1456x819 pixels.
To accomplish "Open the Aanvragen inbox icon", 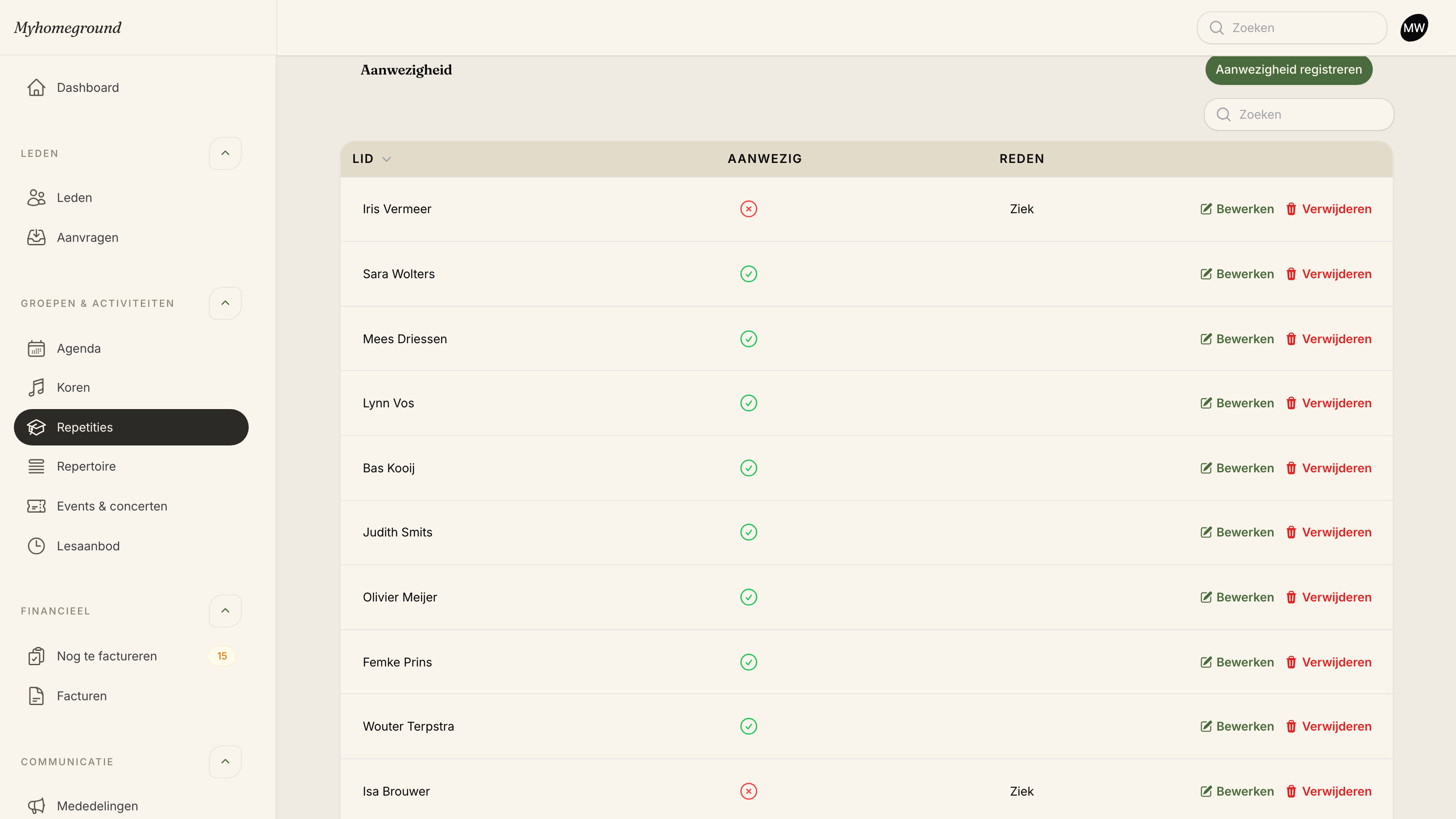I will pos(36,237).
